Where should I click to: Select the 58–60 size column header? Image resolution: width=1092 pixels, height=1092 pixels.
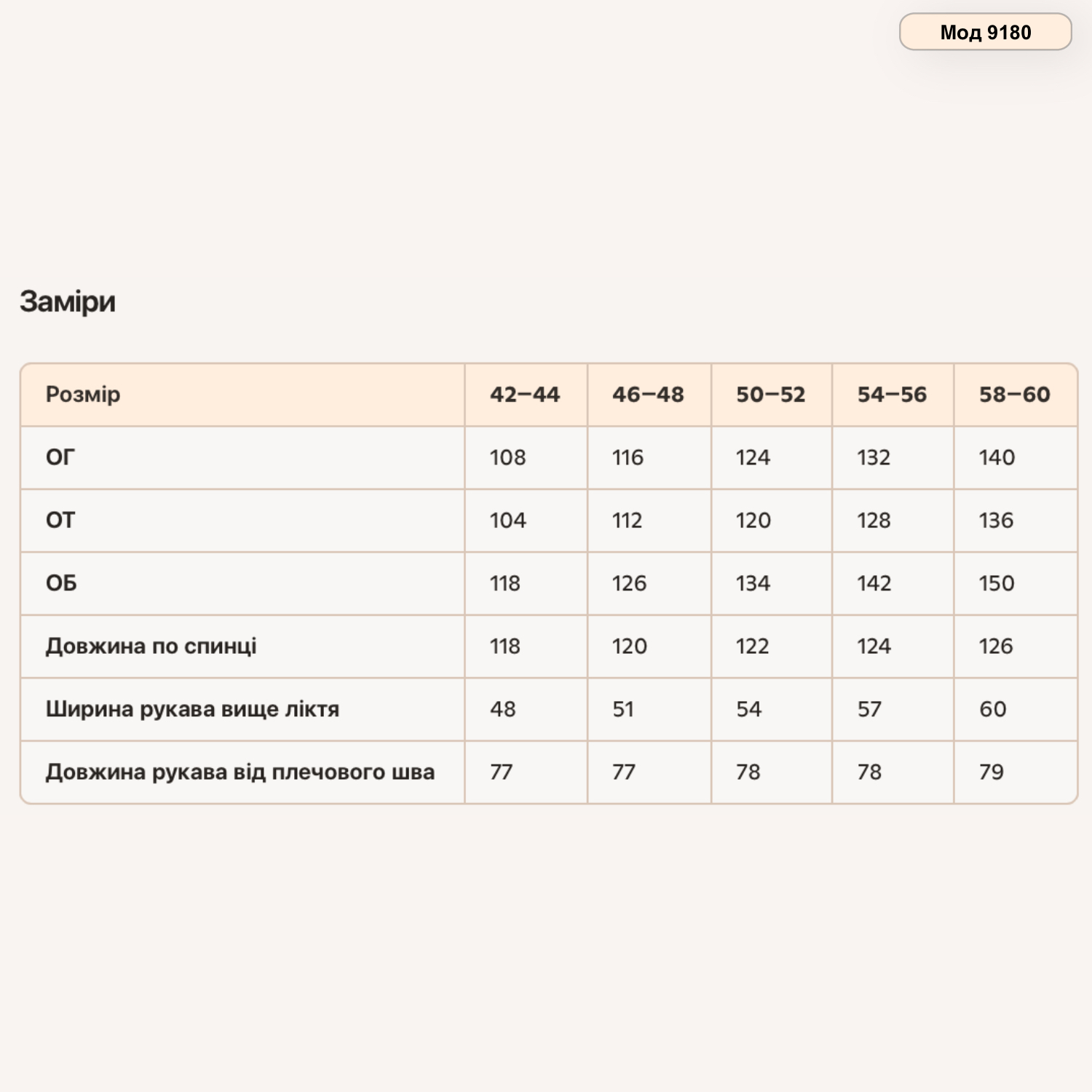[x=1014, y=395]
